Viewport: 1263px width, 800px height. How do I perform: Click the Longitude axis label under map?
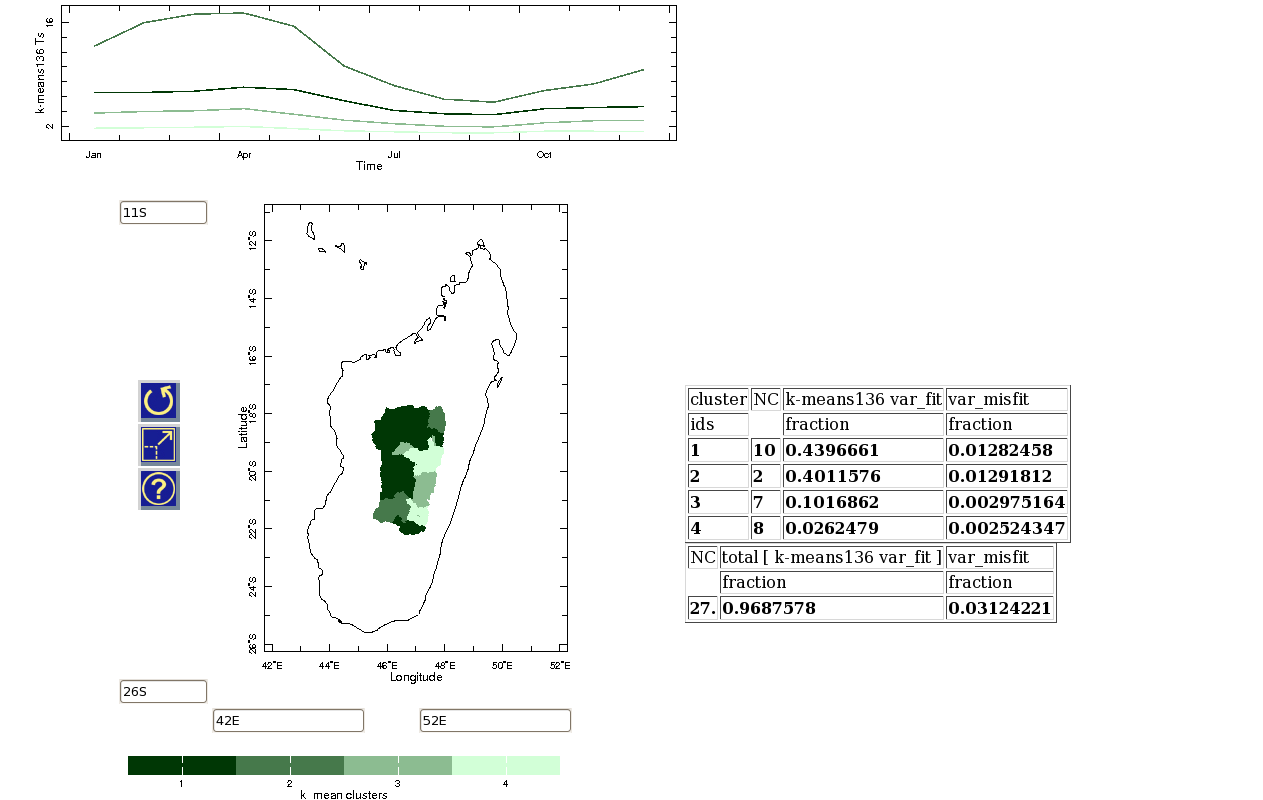coord(416,677)
